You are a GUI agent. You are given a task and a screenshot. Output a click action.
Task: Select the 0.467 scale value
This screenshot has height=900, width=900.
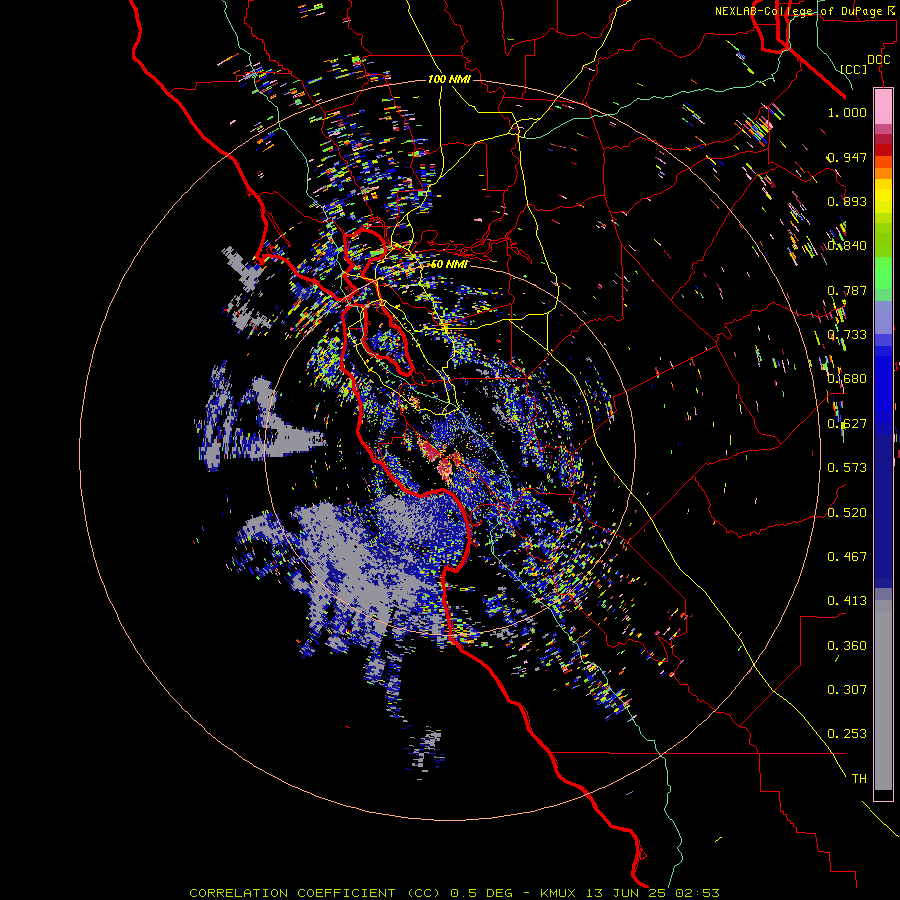pos(847,557)
